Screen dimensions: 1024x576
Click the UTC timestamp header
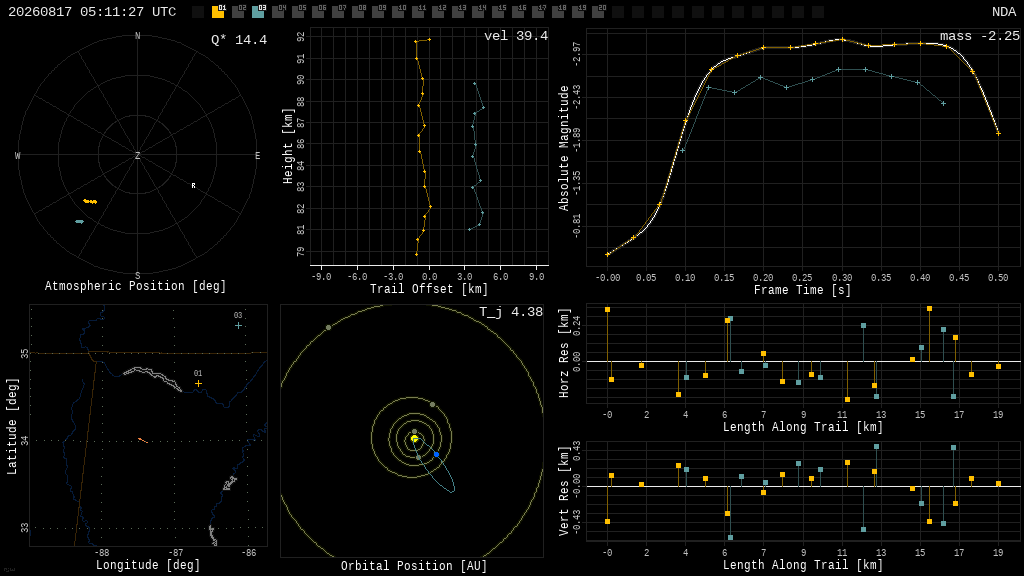point(92,12)
